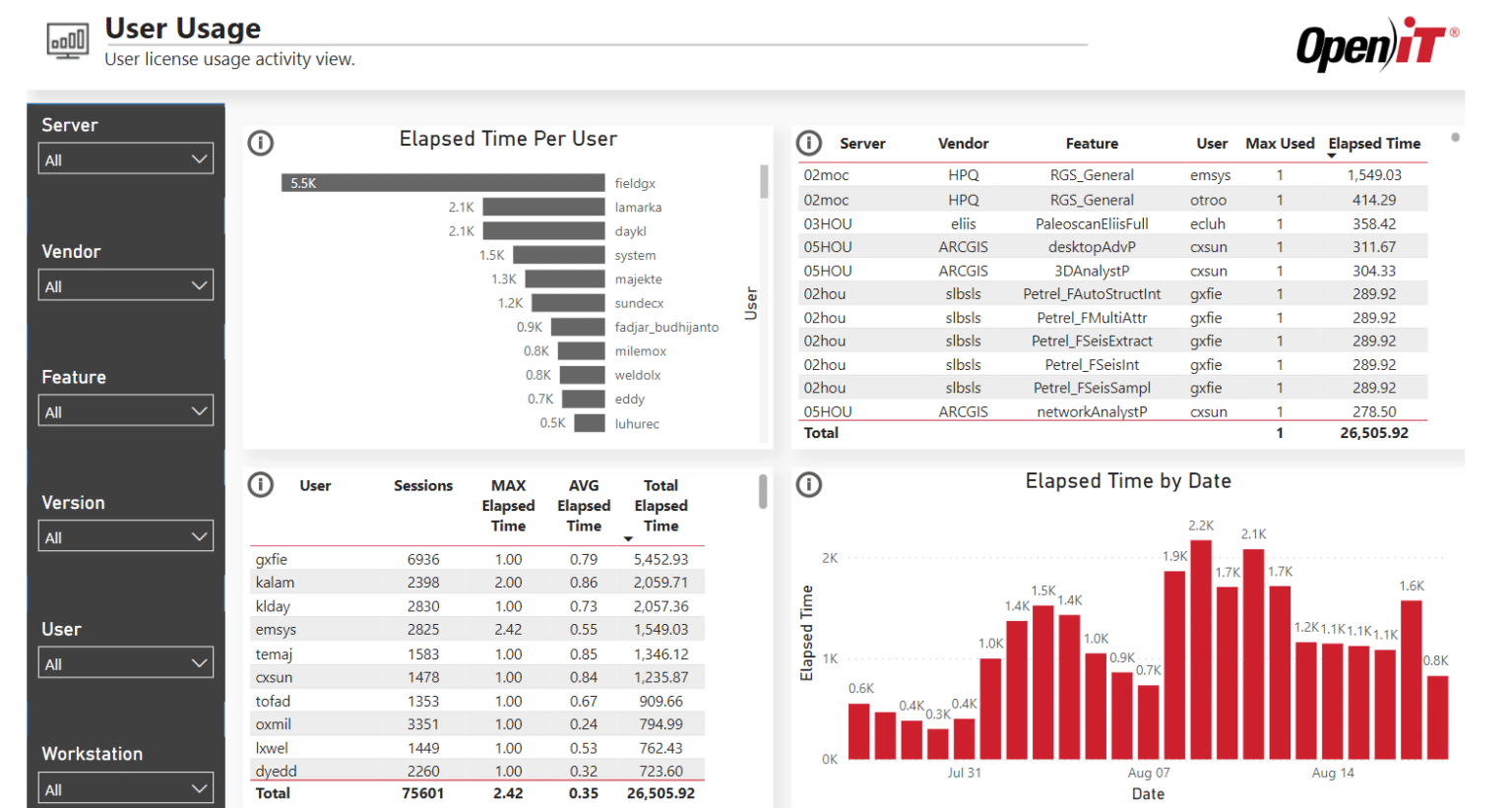This screenshot has height=808, width=1512.
Task: Open the Vendor filter dropdown
Action: click(125, 284)
